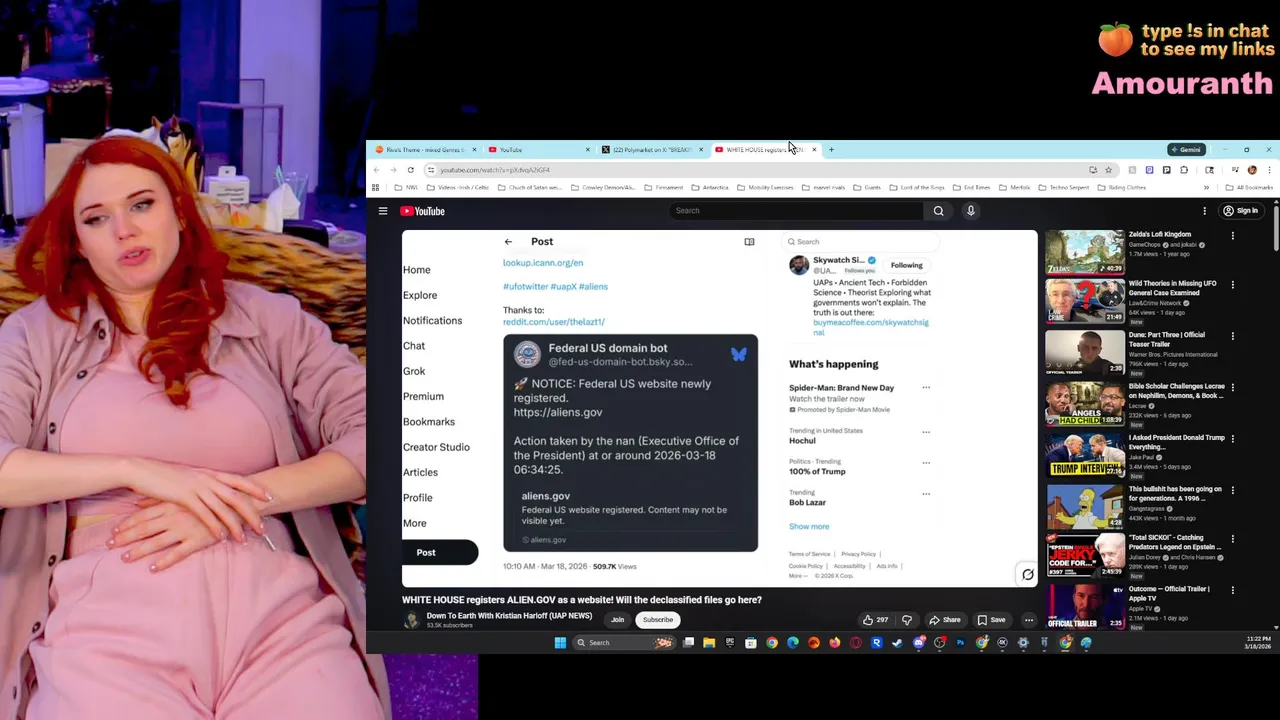Go to YouTube home via the logo

[422, 211]
